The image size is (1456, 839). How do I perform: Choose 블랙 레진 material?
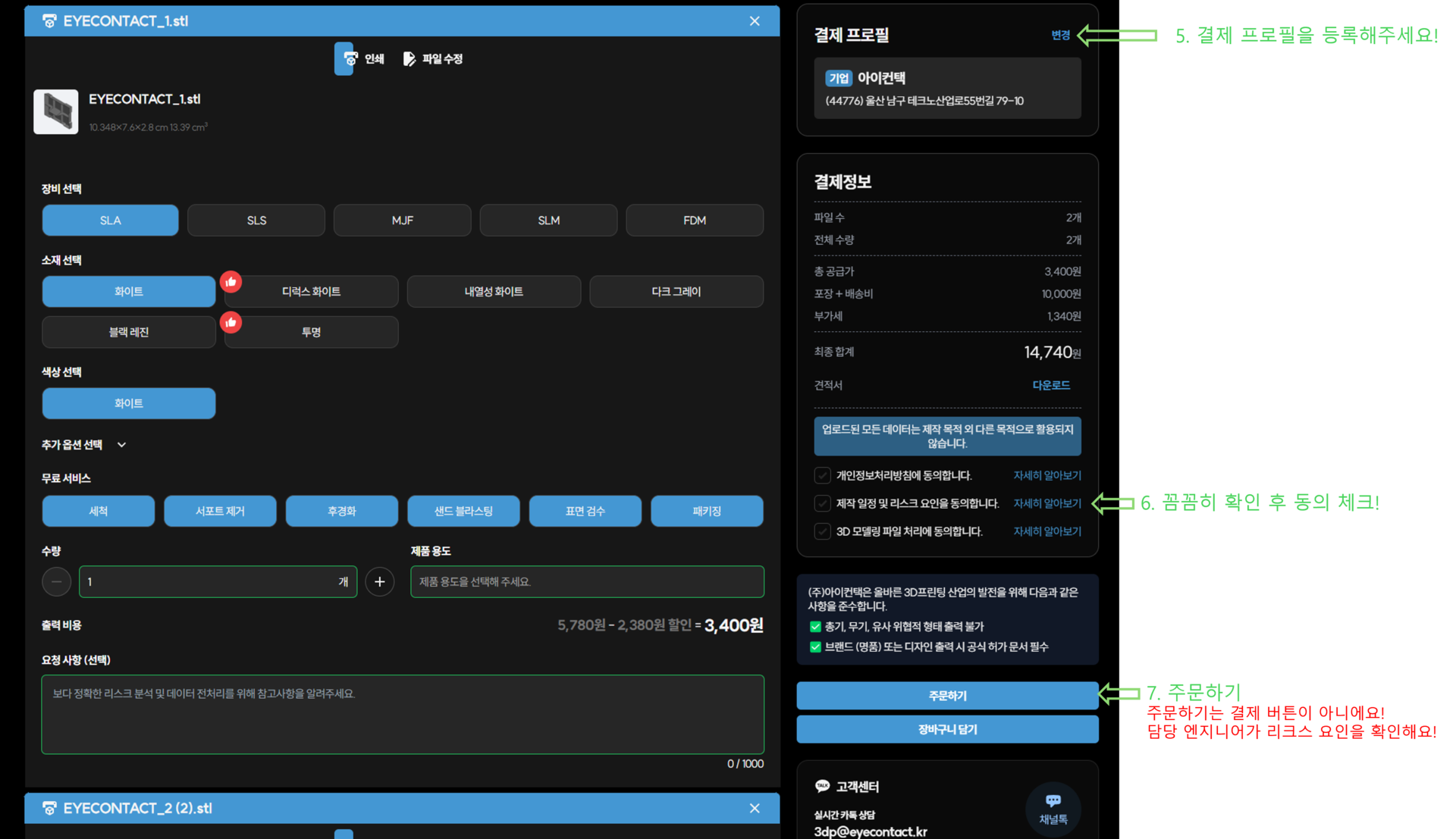pos(129,332)
